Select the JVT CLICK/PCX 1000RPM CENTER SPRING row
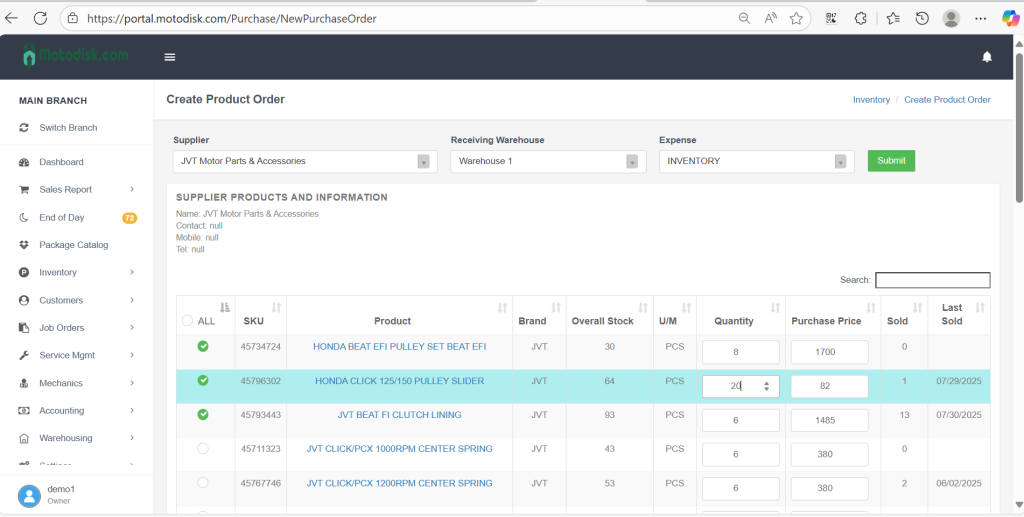This screenshot has width=1024, height=517. [203, 449]
